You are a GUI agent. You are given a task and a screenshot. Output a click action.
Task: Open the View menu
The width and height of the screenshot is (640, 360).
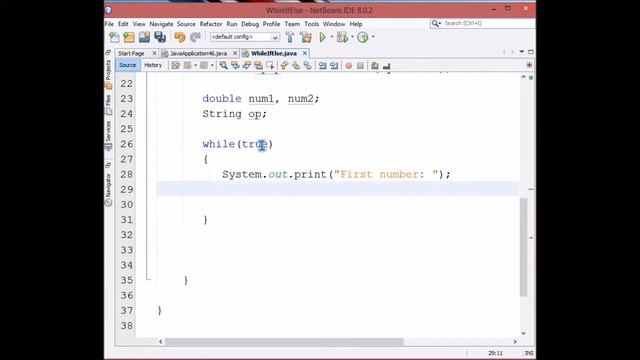pos(139,24)
